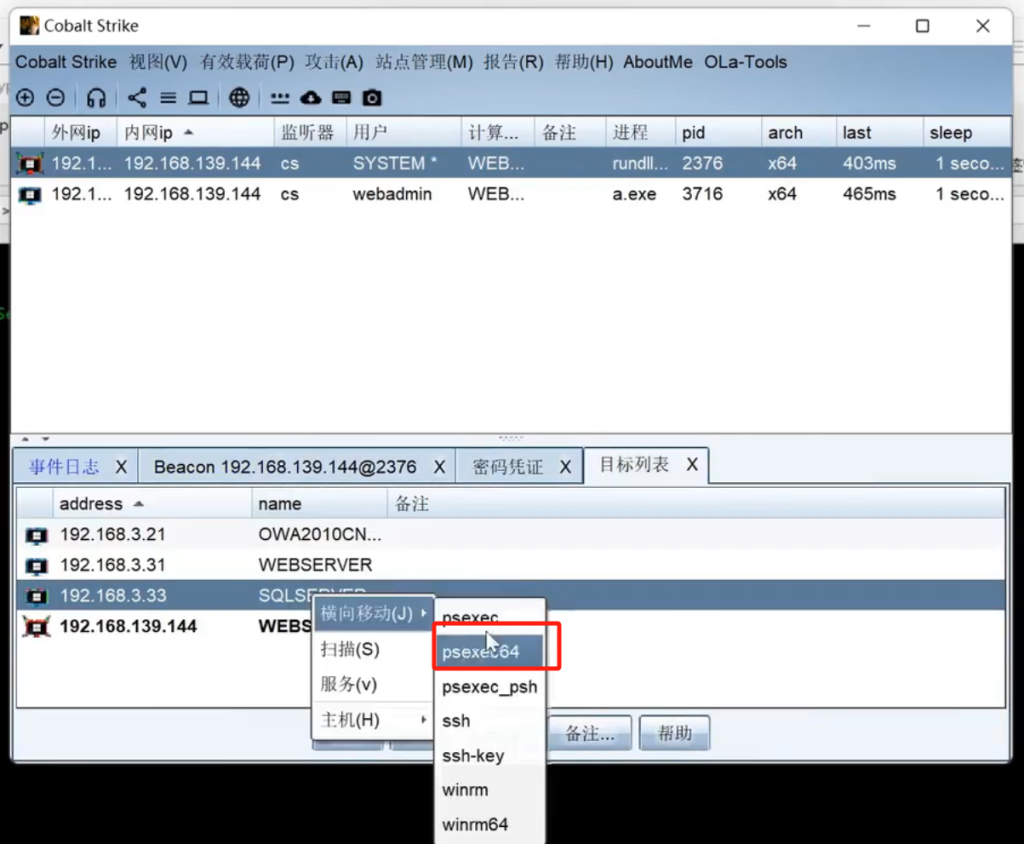
Task: Open the 站点管理(M) menu
Action: coord(424,62)
